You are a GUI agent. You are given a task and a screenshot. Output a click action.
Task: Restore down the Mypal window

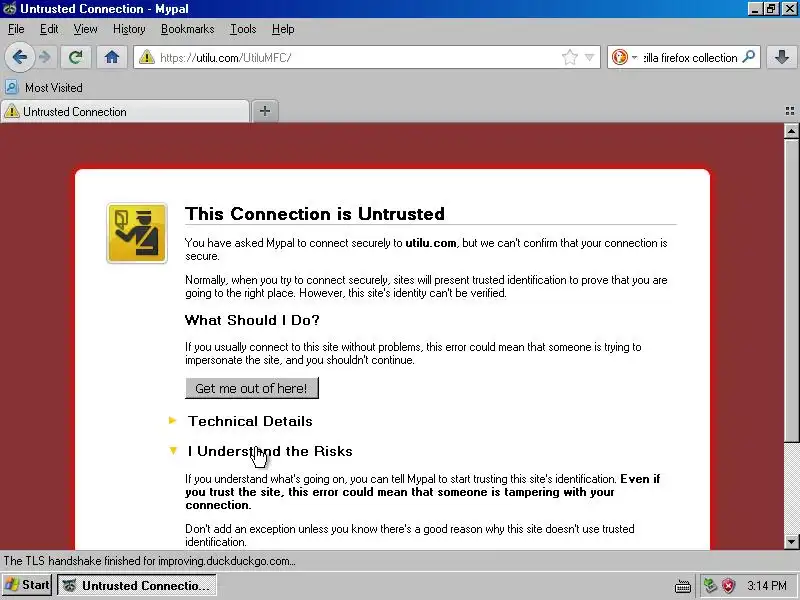771,9
